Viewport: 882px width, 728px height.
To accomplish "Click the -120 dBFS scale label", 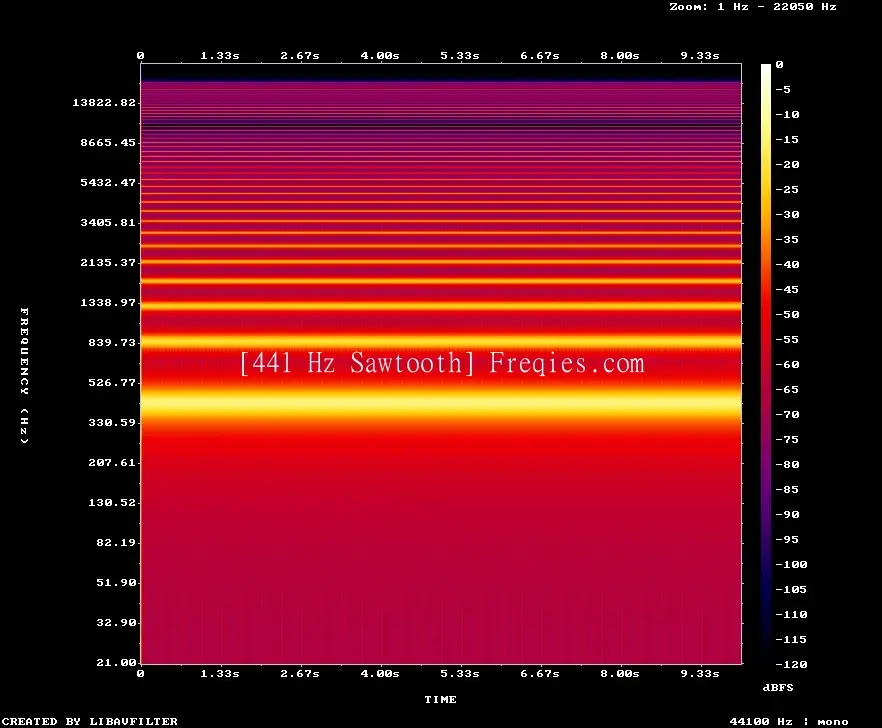I will (791, 664).
